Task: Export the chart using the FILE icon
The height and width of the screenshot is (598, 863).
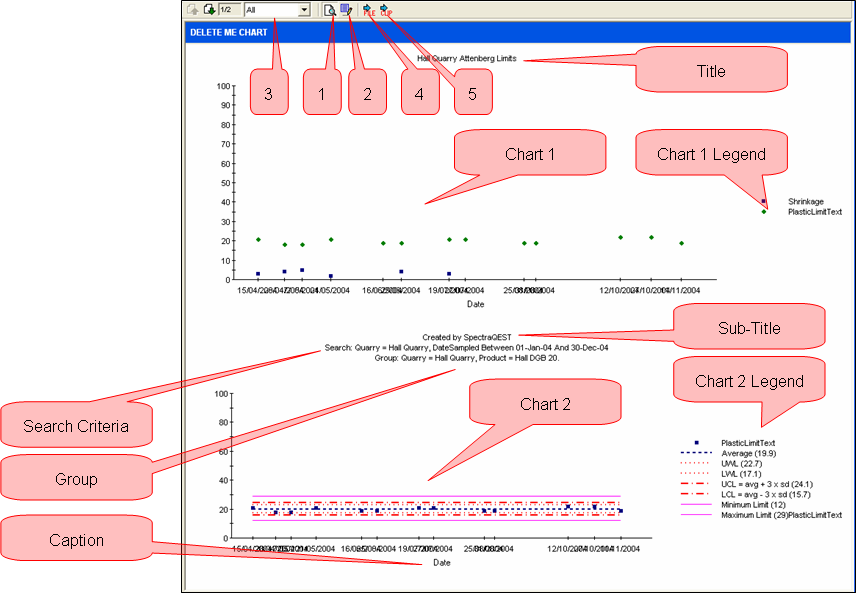Action: click(x=368, y=10)
